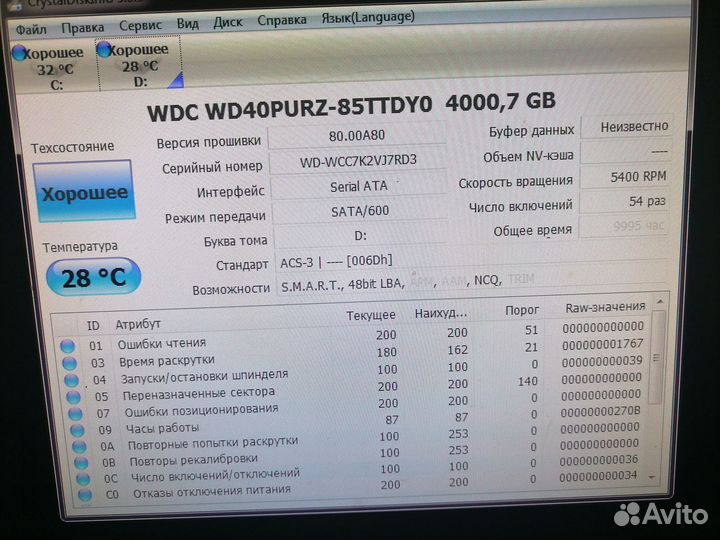Click the blue status orb for disk C:
Viewport: 720px width, 540px height.
[19, 53]
